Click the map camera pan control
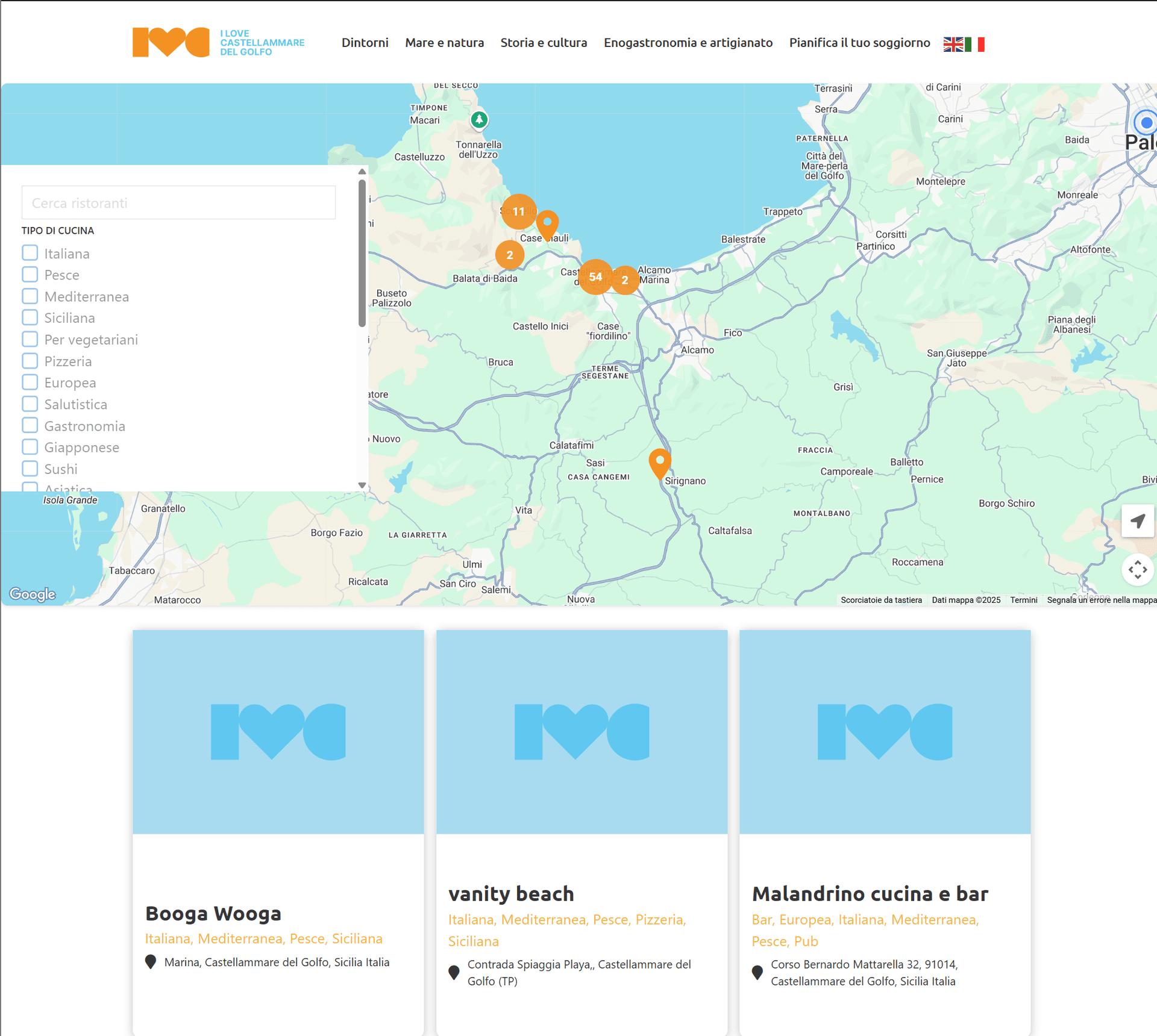This screenshot has width=1157, height=1036. coord(1137,569)
